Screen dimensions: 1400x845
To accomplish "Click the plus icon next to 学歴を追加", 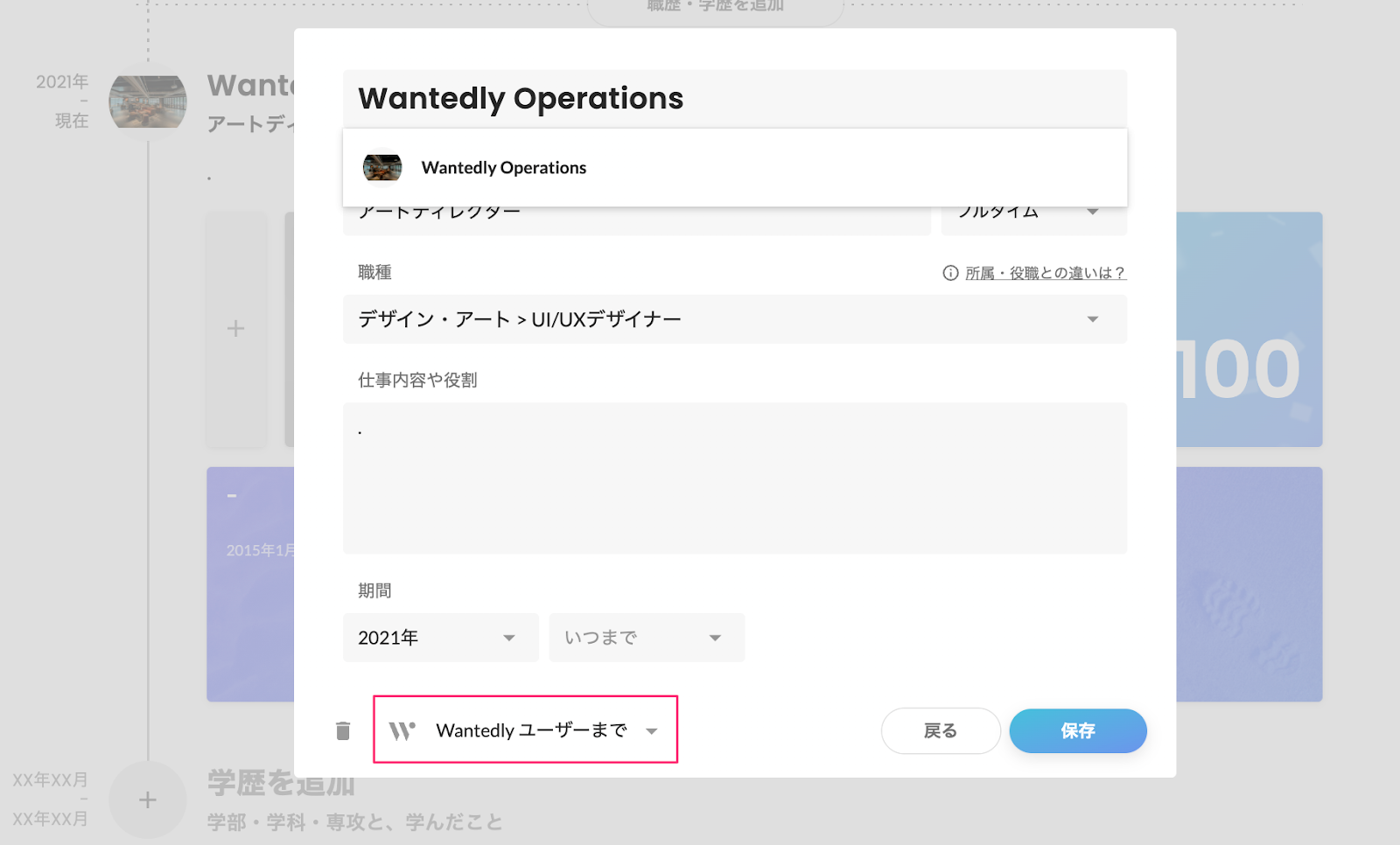I will (148, 800).
